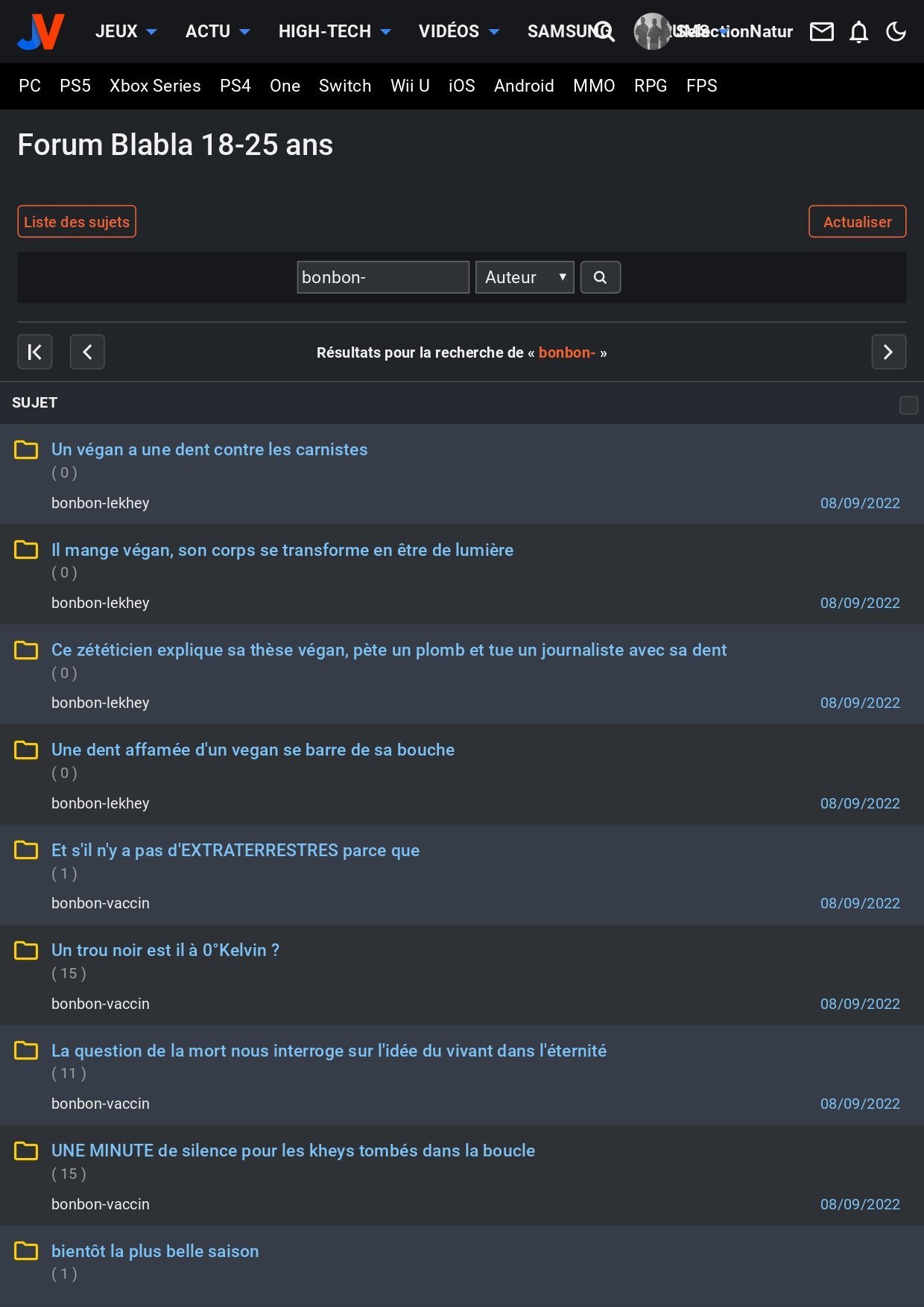Focus the search field containing 'bonbon-'
The width and height of the screenshot is (924, 1307).
(x=382, y=277)
